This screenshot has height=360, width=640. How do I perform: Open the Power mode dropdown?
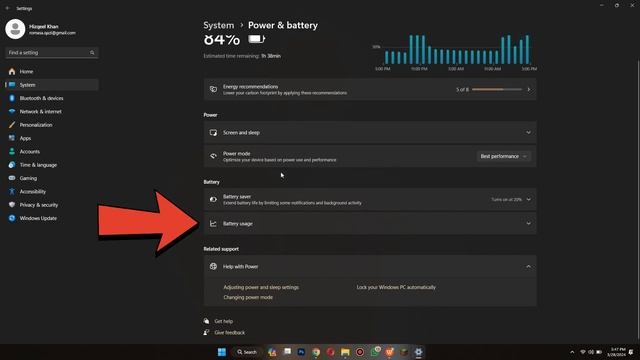tap(504, 156)
